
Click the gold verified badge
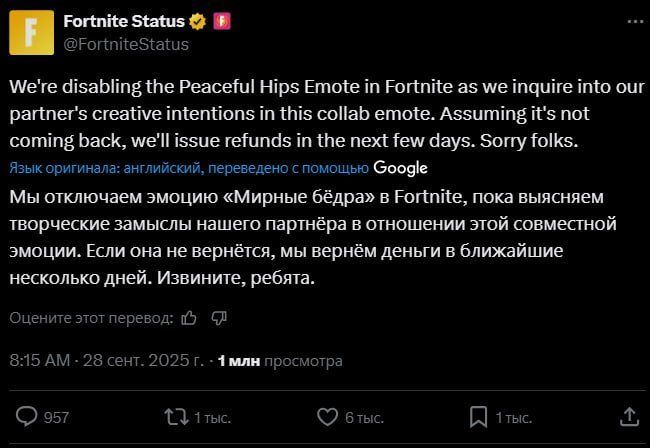[x=200, y=22]
